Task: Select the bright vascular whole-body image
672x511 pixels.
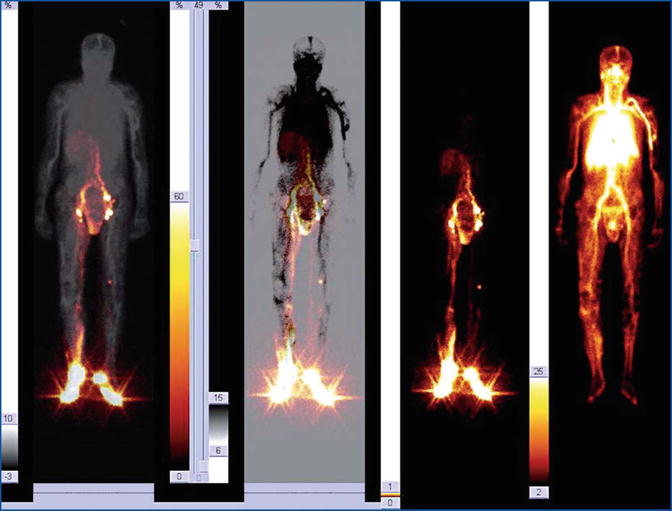Action: (609, 220)
